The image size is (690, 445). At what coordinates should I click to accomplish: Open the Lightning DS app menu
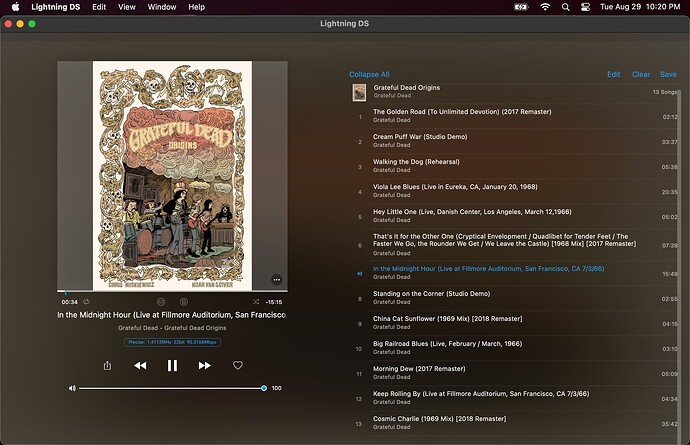point(55,7)
